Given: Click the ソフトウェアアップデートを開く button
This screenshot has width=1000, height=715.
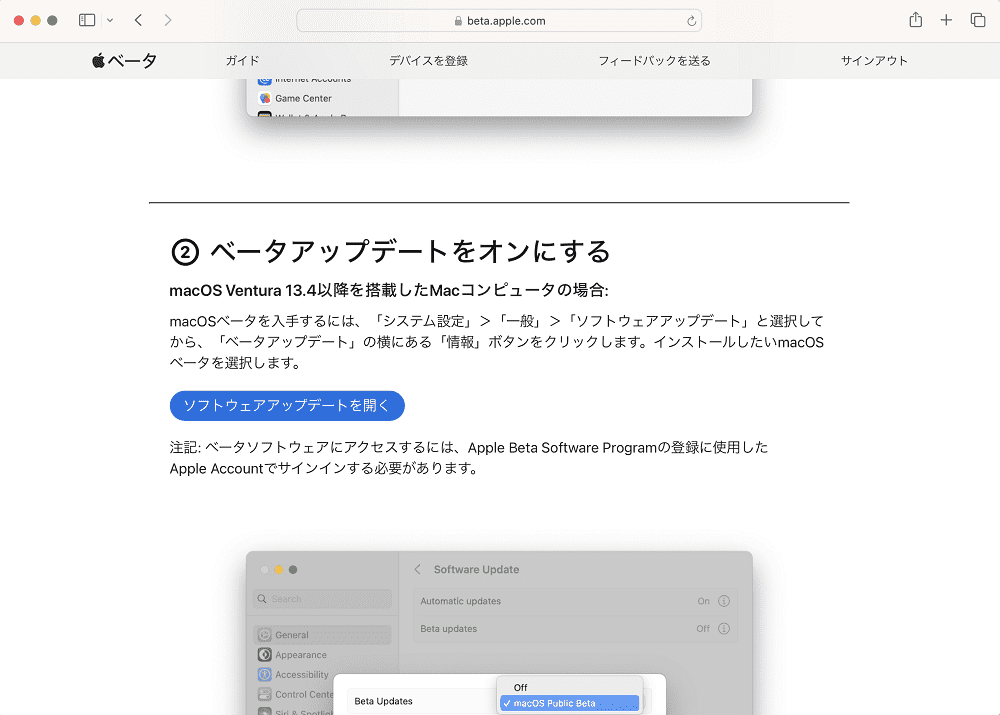Looking at the screenshot, I should click(287, 406).
